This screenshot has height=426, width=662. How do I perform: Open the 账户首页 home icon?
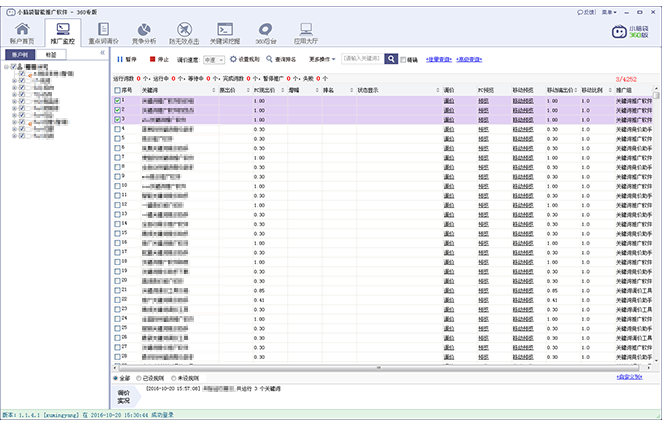click(22, 34)
